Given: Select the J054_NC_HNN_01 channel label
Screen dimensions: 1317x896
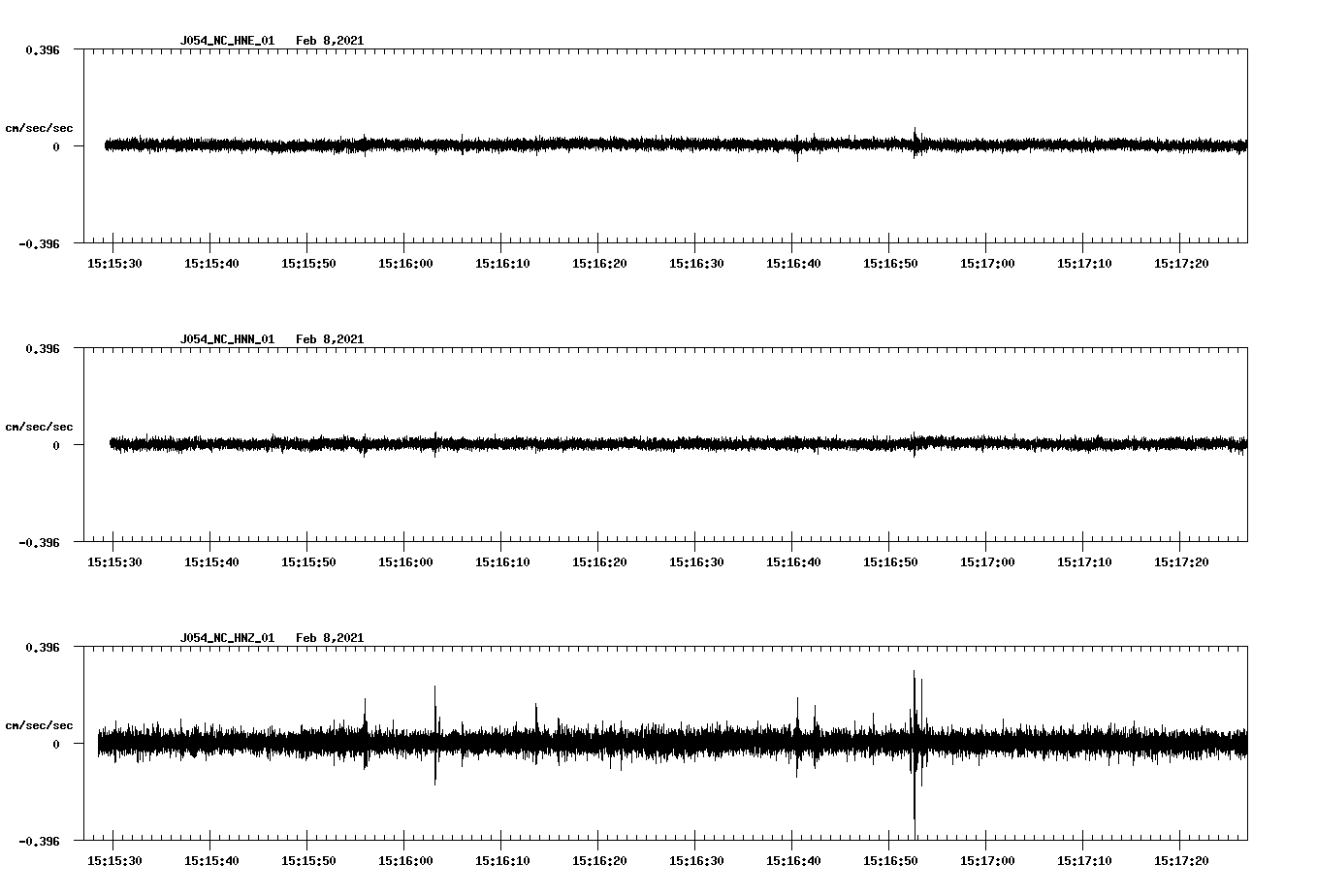Looking at the screenshot, I should point(226,338).
